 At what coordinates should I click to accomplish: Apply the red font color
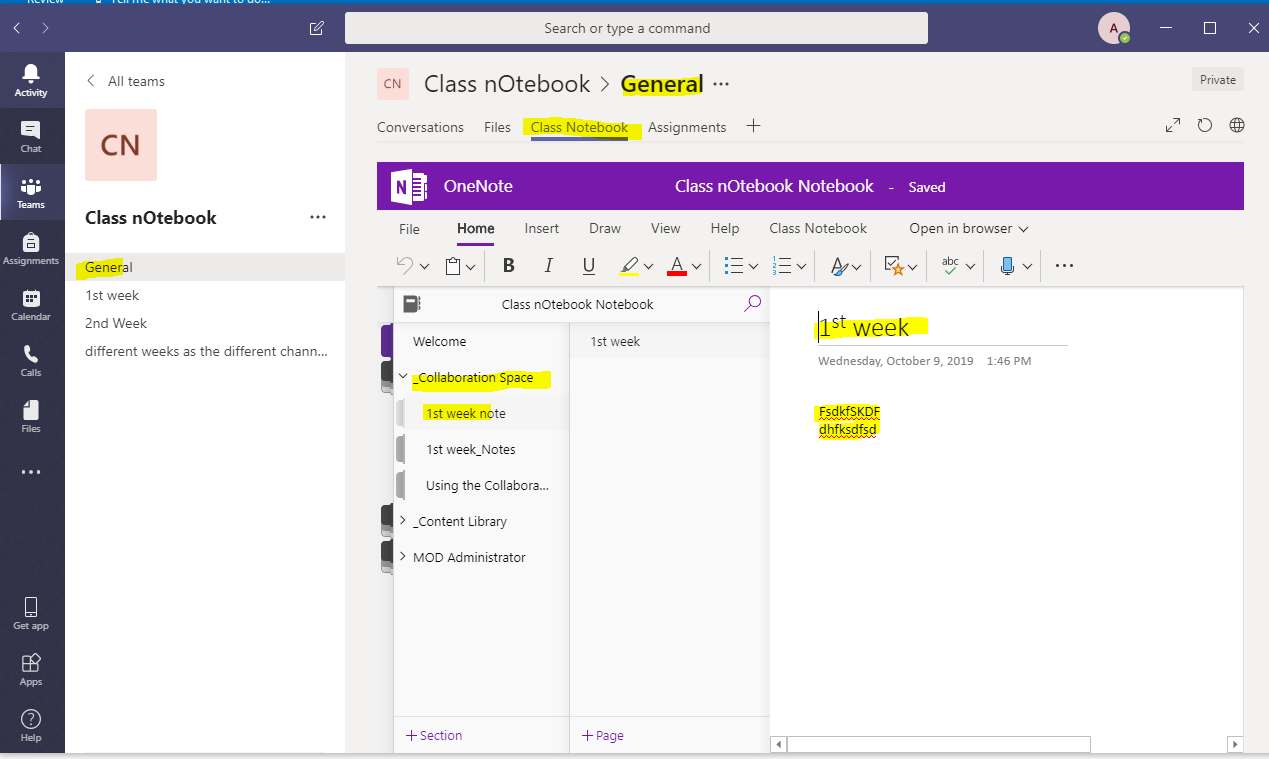[677, 266]
